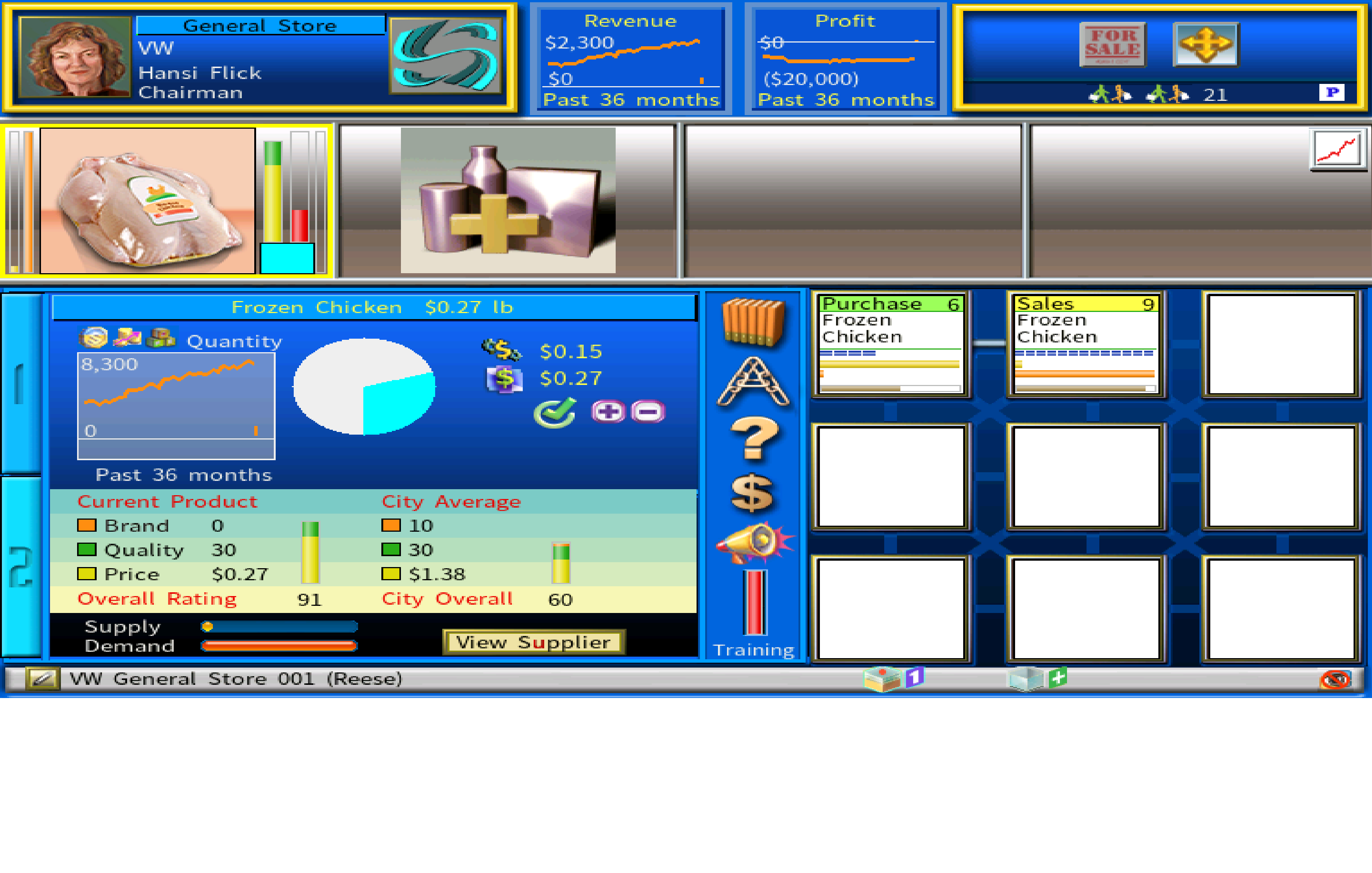Click the gold dollar sign icon

pyautogui.click(x=753, y=493)
